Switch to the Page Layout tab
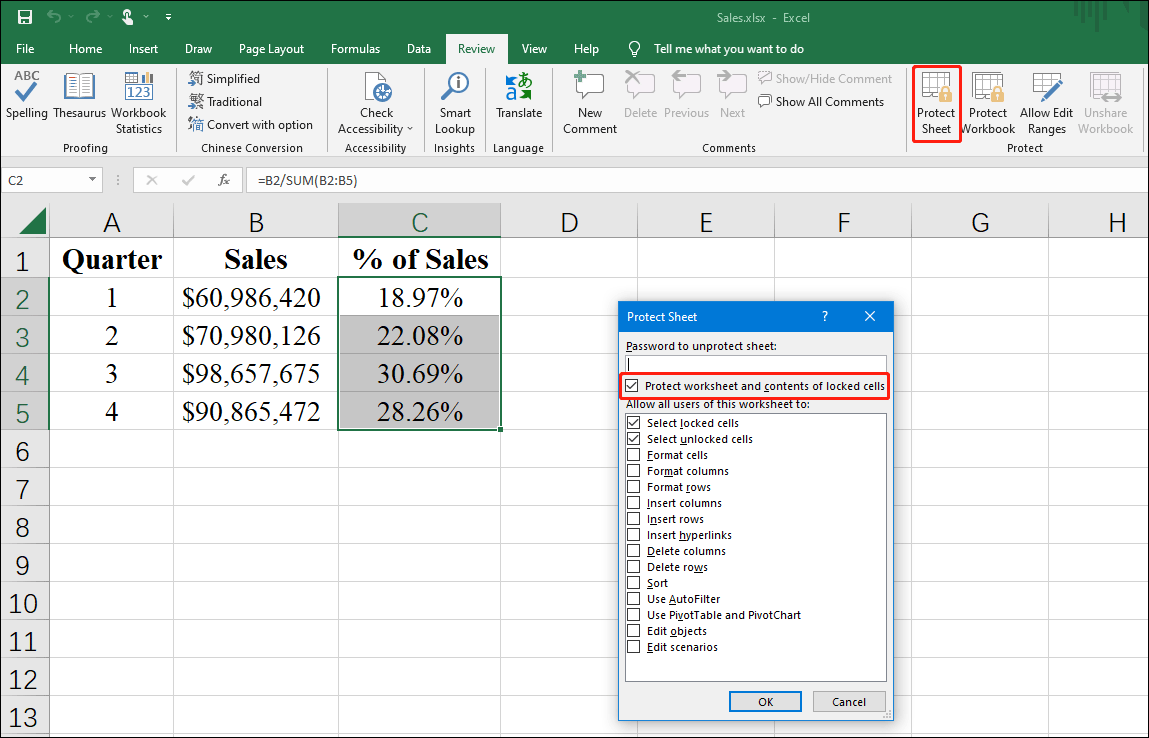 [x=271, y=48]
